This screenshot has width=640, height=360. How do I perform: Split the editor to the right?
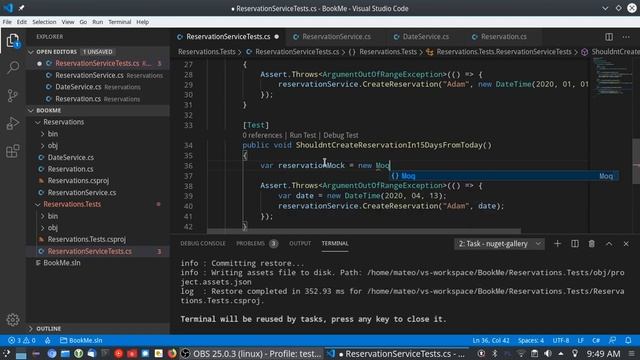pyautogui.click(x=609, y=37)
